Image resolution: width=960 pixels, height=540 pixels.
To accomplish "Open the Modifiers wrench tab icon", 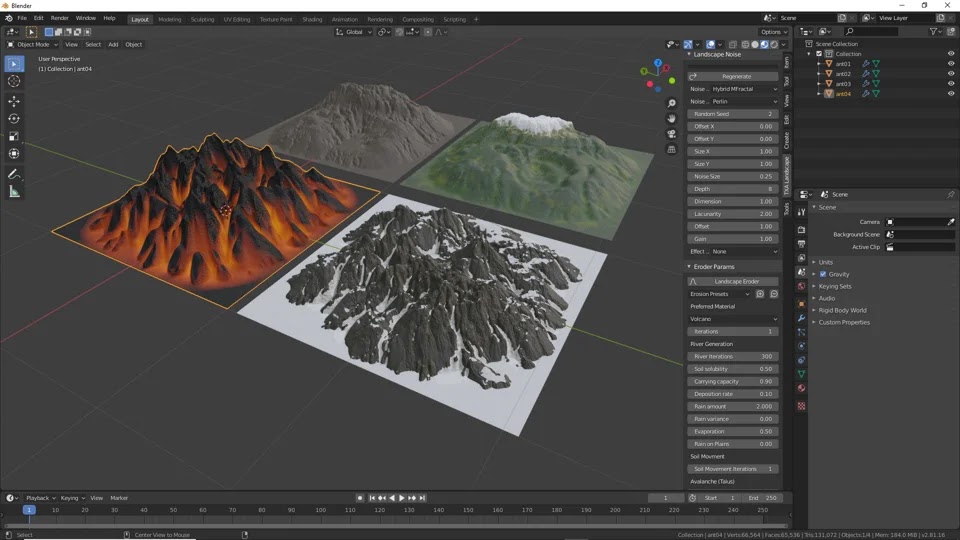I will 801,318.
